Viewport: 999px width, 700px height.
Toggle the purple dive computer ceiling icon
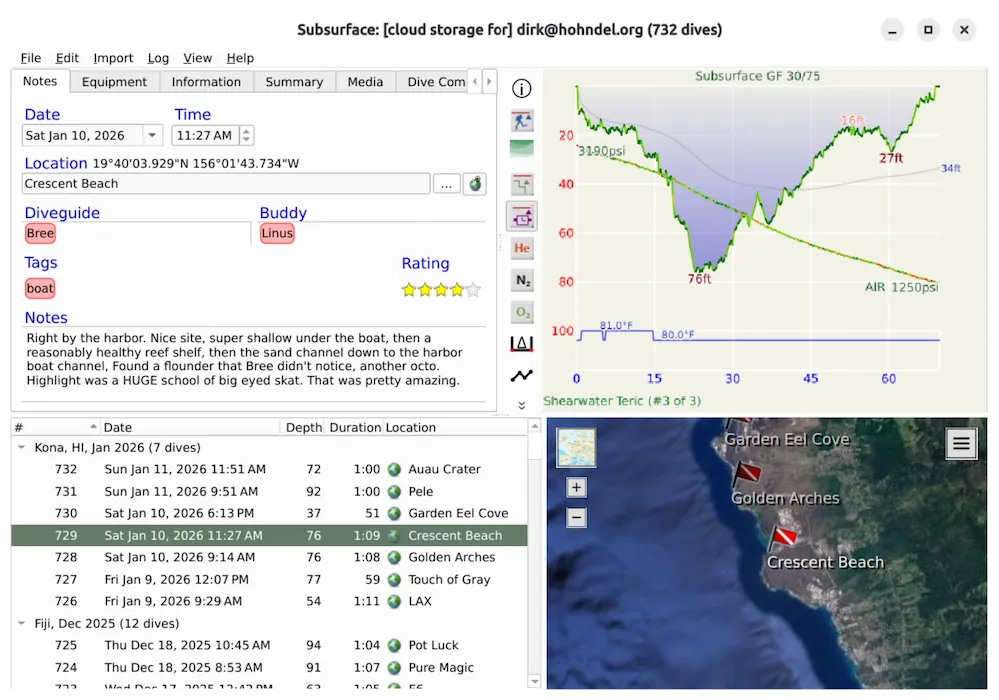point(522,217)
